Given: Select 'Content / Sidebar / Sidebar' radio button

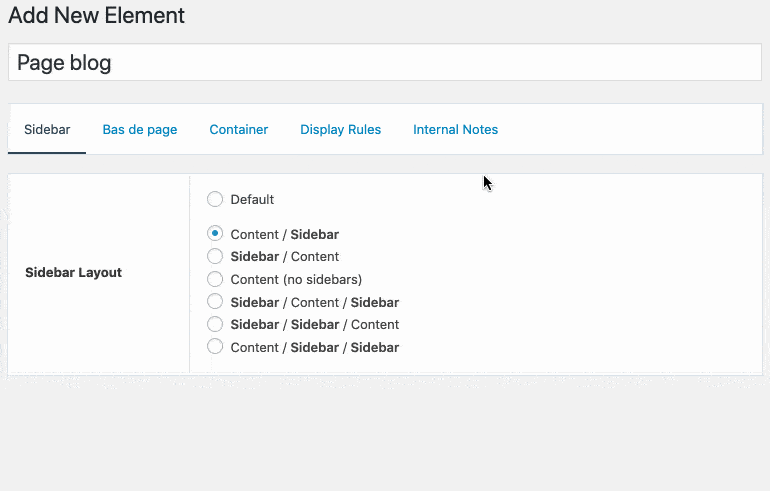Looking at the screenshot, I should coord(215,347).
